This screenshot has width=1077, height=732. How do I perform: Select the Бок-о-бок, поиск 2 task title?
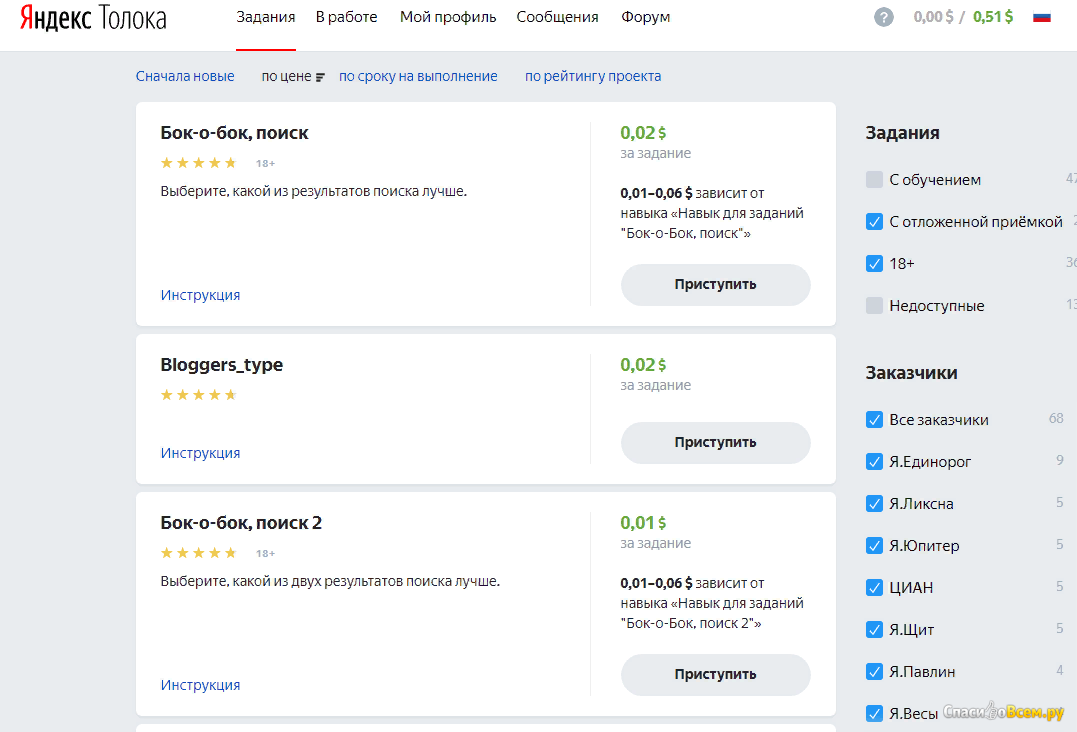[x=241, y=523]
